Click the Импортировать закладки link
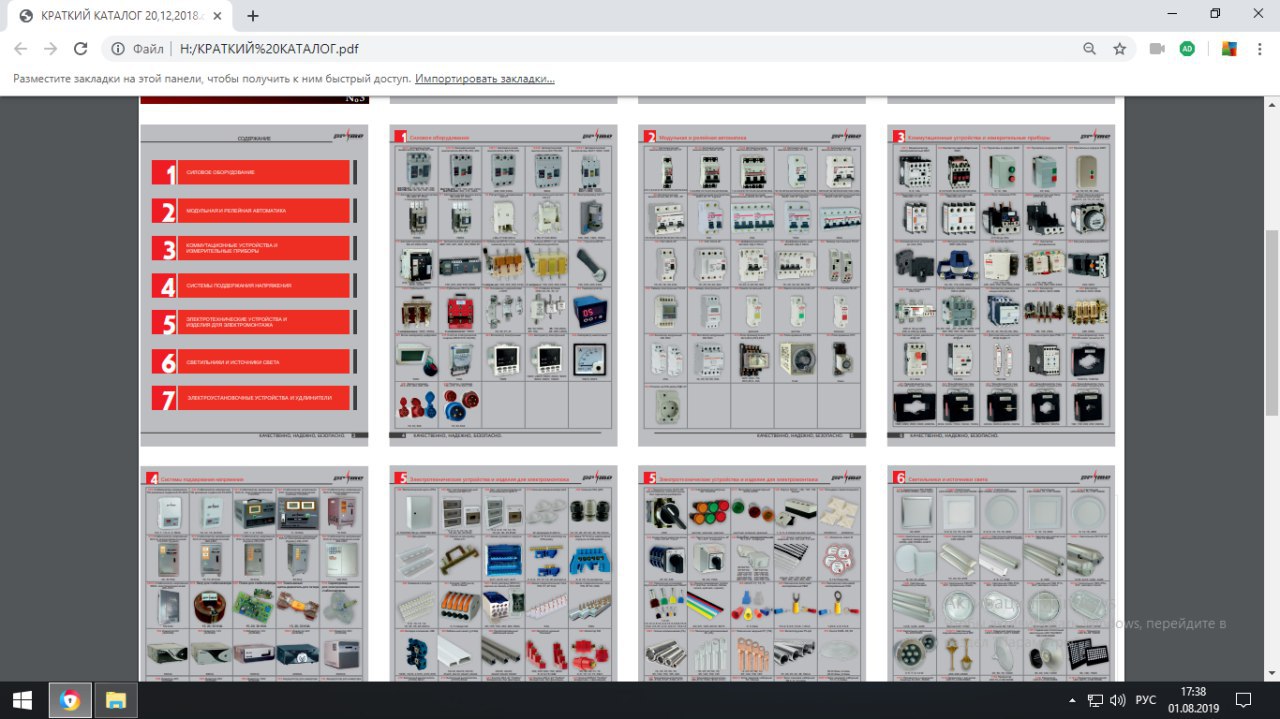The width and height of the screenshot is (1280, 719). [x=485, y=79]
